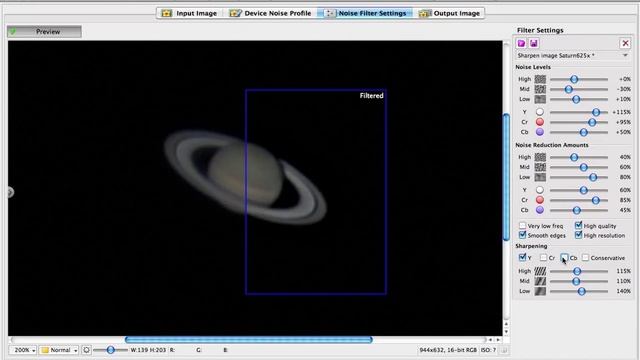The width and height of the screenshot is (640, 360).
Task: Click the collapse arrow on the left image edge
Action: tap(10, 192)
